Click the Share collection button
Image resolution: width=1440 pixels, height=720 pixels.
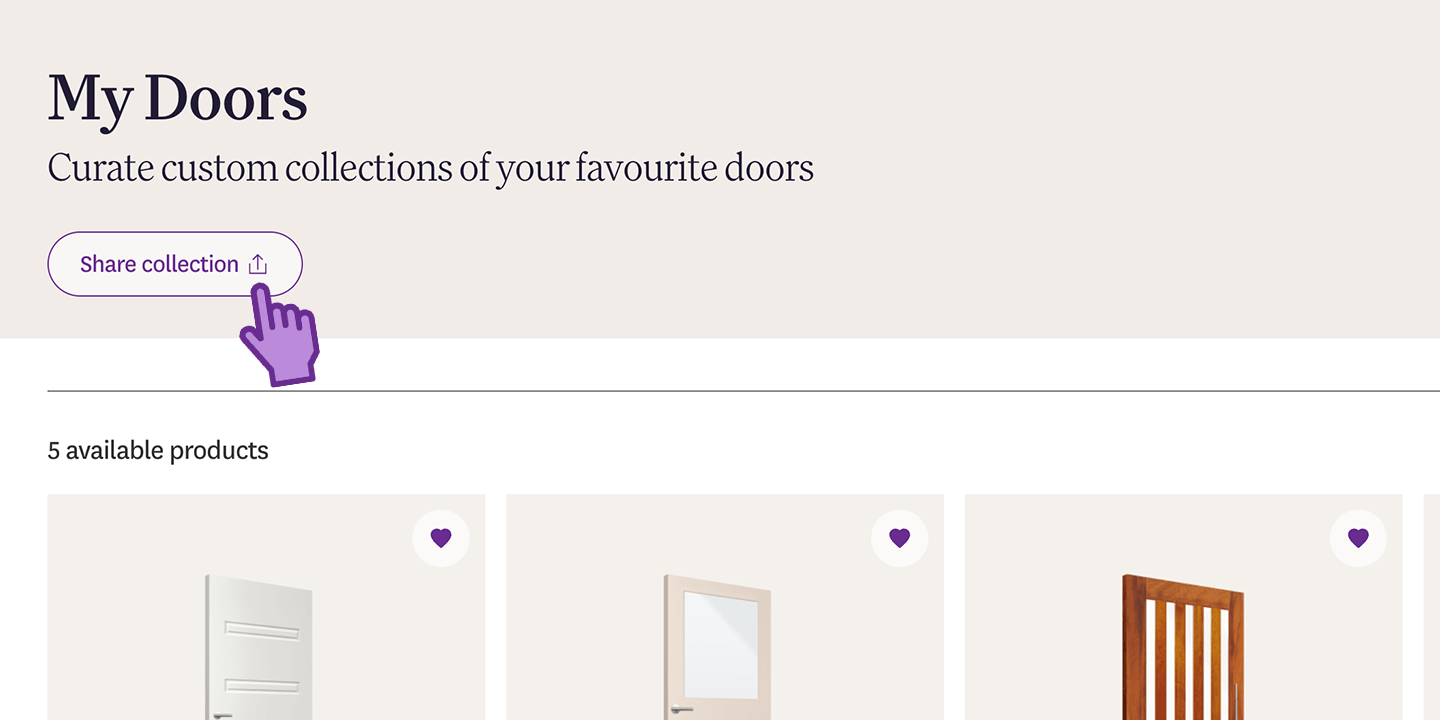pyautogui.click(x=160, y=264)
